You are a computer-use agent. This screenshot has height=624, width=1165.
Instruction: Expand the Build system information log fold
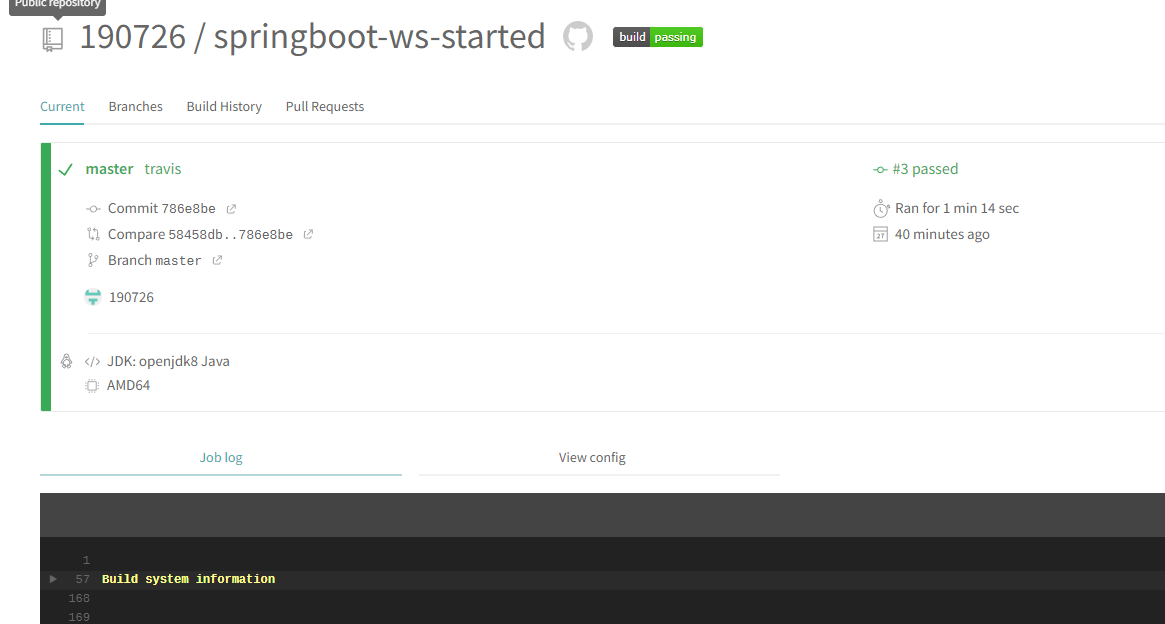[54, 579]
